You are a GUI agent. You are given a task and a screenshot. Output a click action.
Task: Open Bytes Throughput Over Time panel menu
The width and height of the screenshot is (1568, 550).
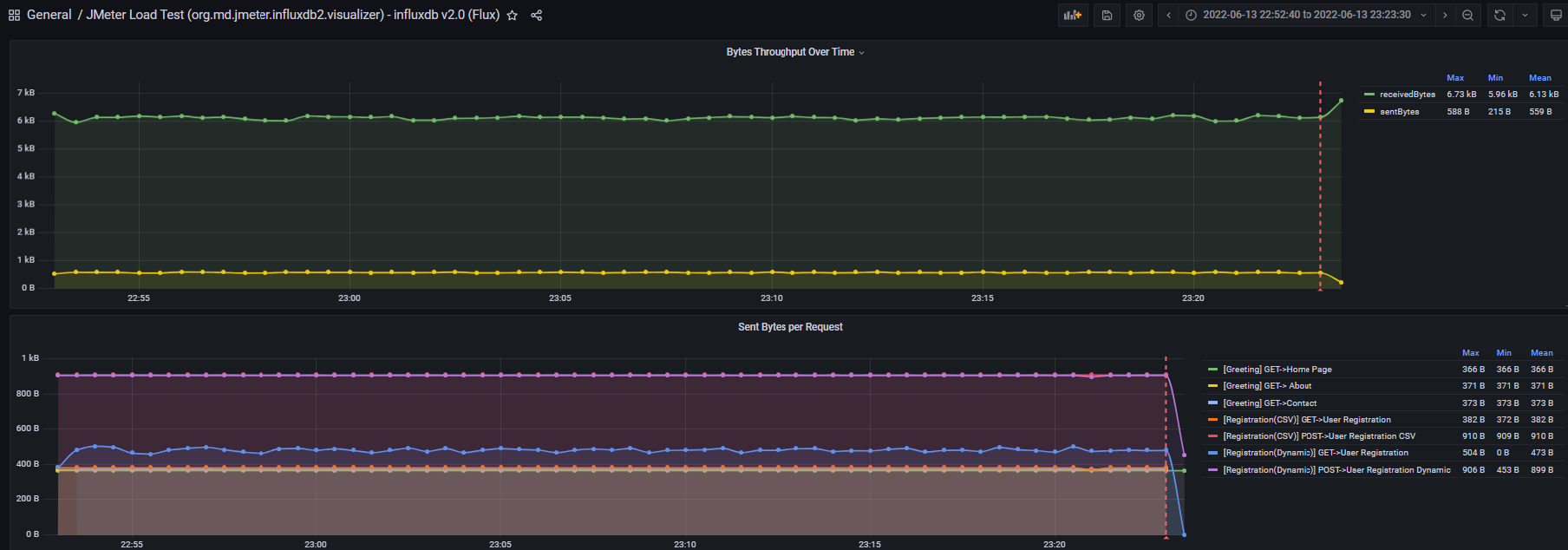795,52
